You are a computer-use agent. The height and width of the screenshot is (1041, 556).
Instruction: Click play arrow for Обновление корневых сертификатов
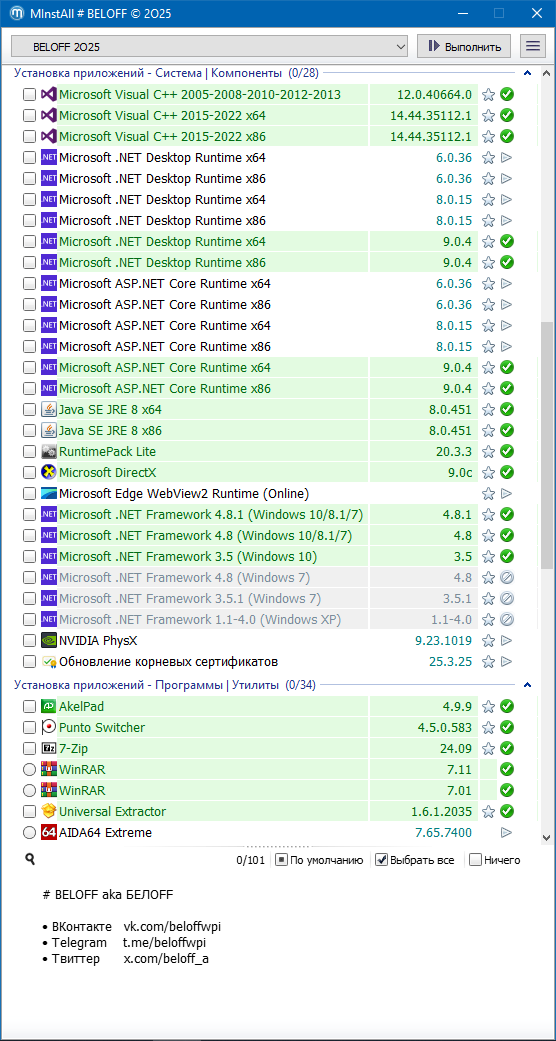tap(507, 662)
